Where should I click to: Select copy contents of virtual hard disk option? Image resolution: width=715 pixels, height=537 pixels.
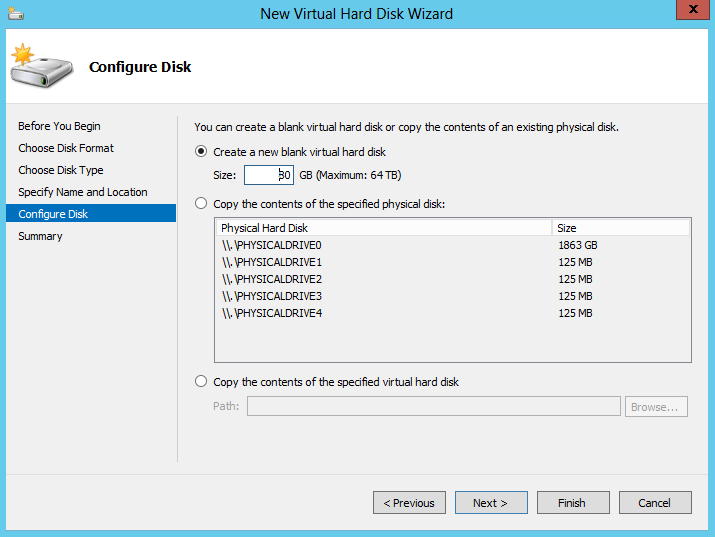202,382
